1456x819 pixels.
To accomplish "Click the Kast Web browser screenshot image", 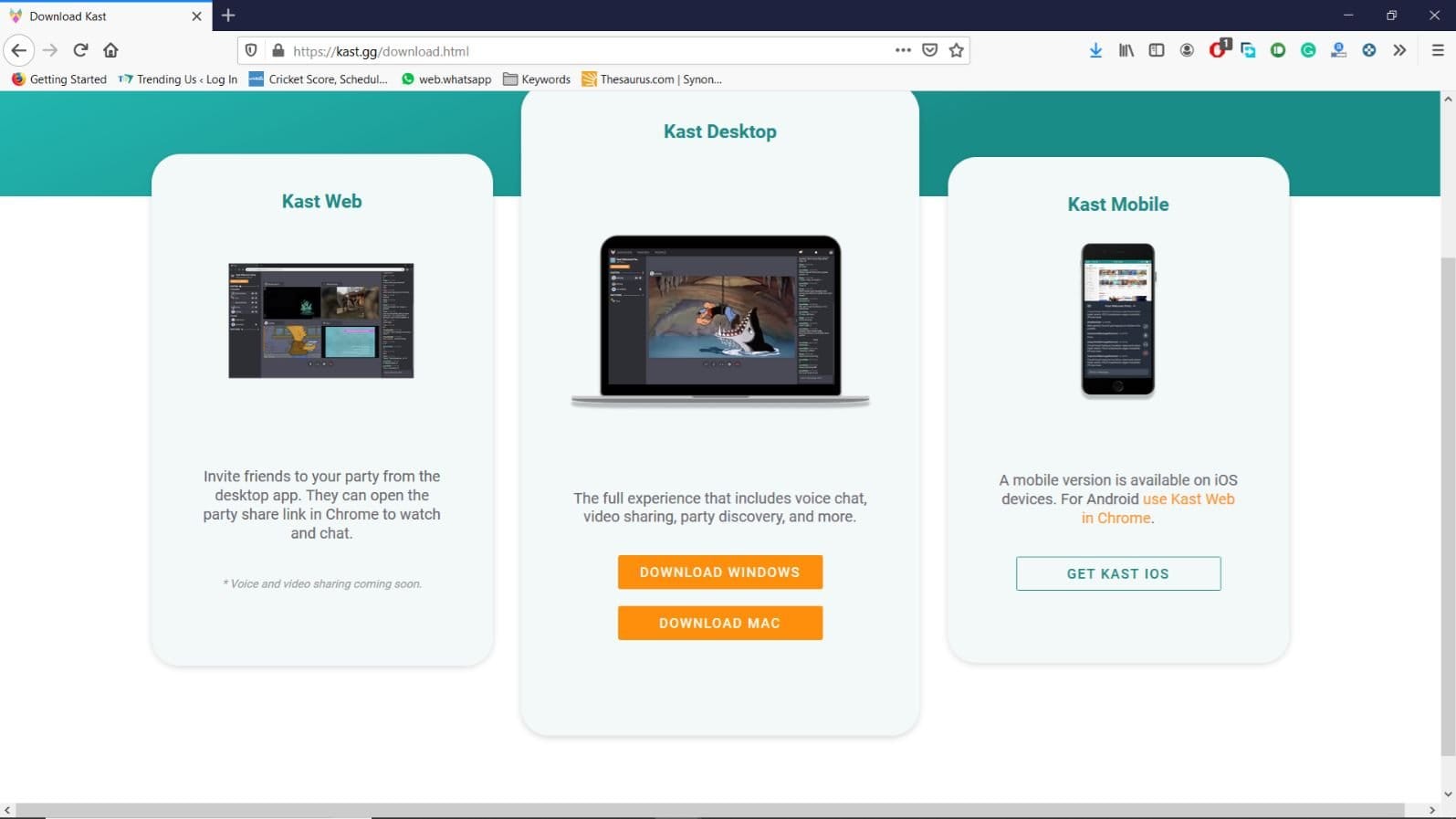I will [321, 320].
